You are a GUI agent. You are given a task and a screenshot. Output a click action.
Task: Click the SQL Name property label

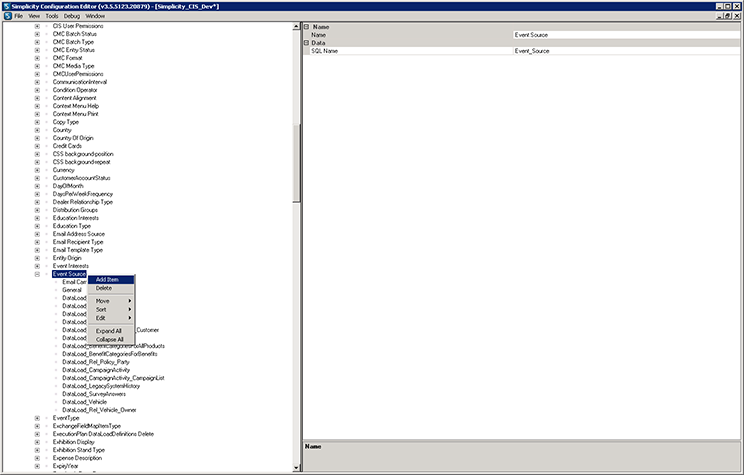(x=325, y=51)
